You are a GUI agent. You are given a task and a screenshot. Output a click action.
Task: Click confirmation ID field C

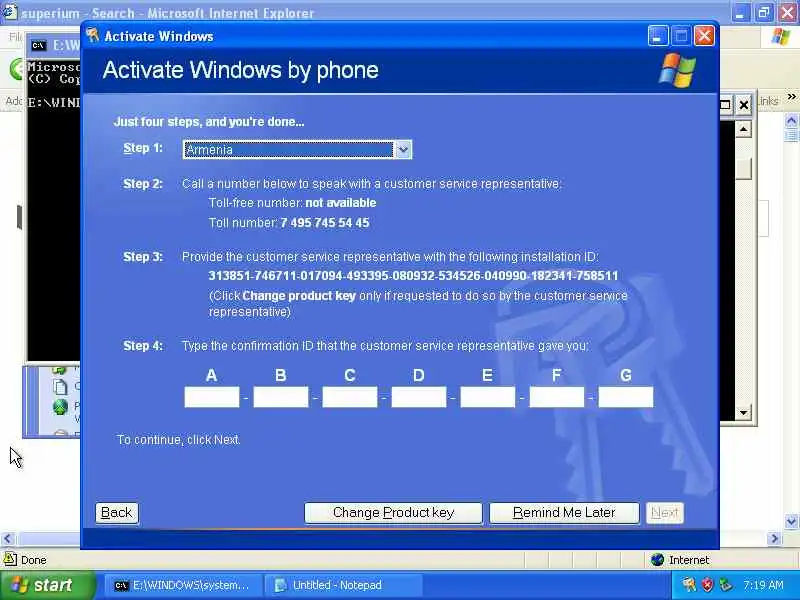coord(350,397)
